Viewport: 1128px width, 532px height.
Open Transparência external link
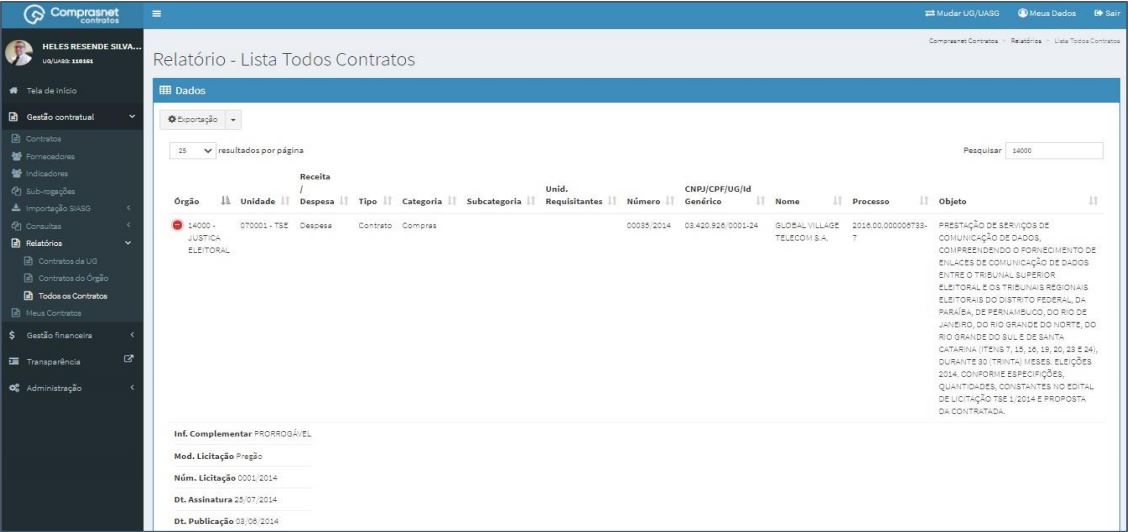tap(72, 362)
